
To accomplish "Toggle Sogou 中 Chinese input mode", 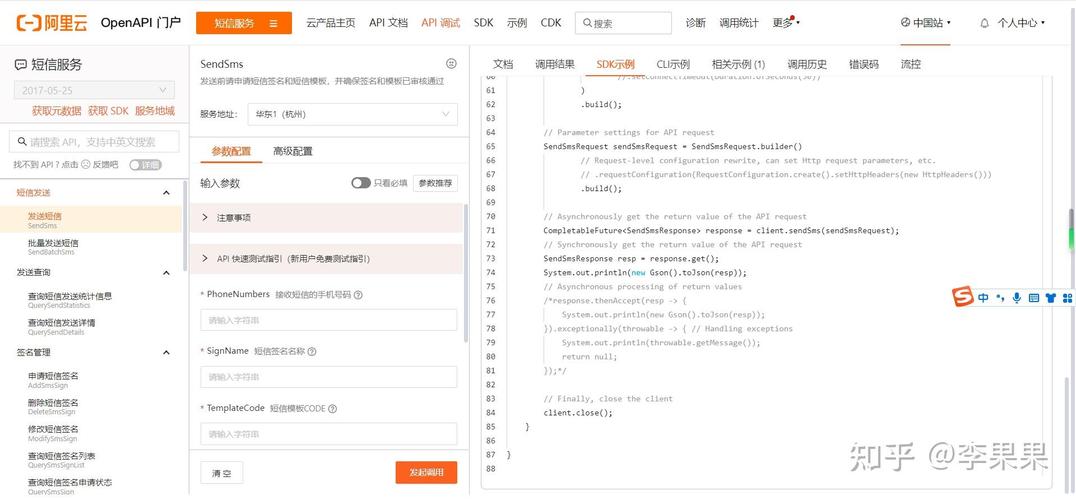I will 983,298.
